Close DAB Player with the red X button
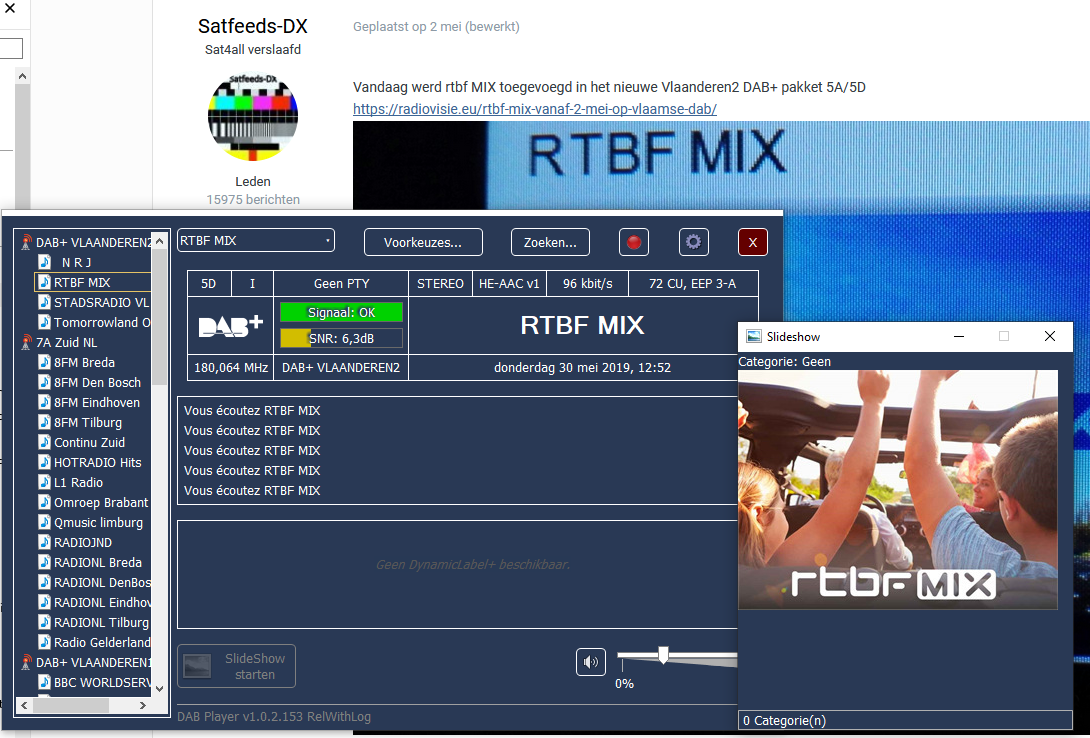1090x738 pixels. coord(753,243)
